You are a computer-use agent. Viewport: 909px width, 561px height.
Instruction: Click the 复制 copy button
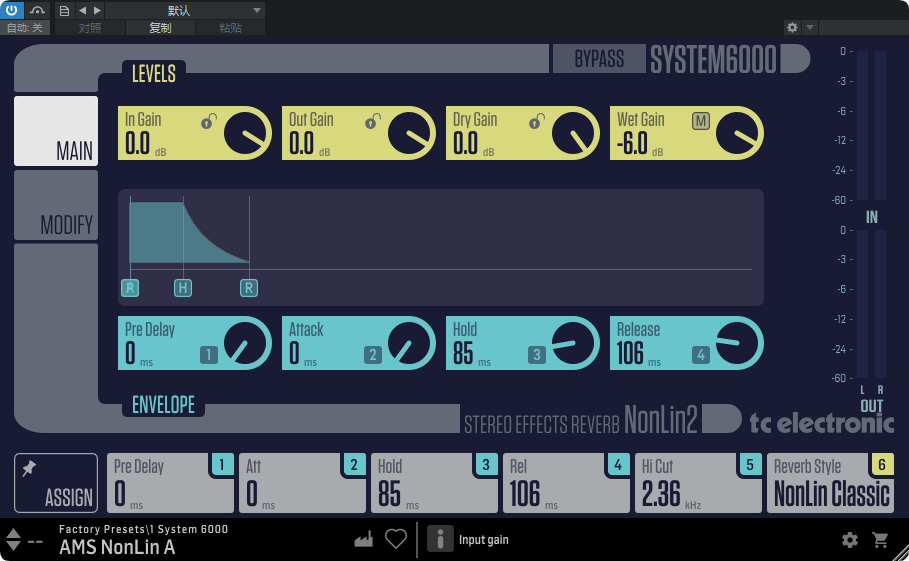[x=160, y=28]
